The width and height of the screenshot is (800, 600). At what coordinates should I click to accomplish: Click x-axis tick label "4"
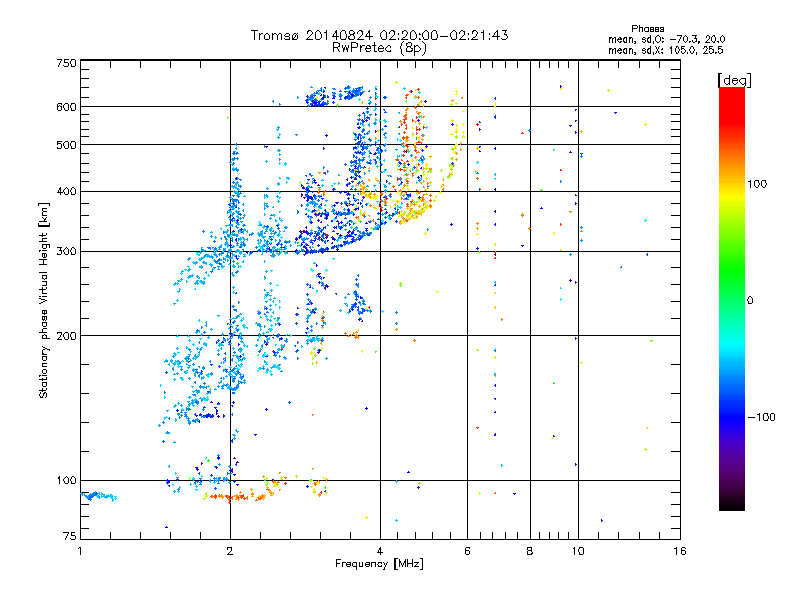click(x=380, y=551)
